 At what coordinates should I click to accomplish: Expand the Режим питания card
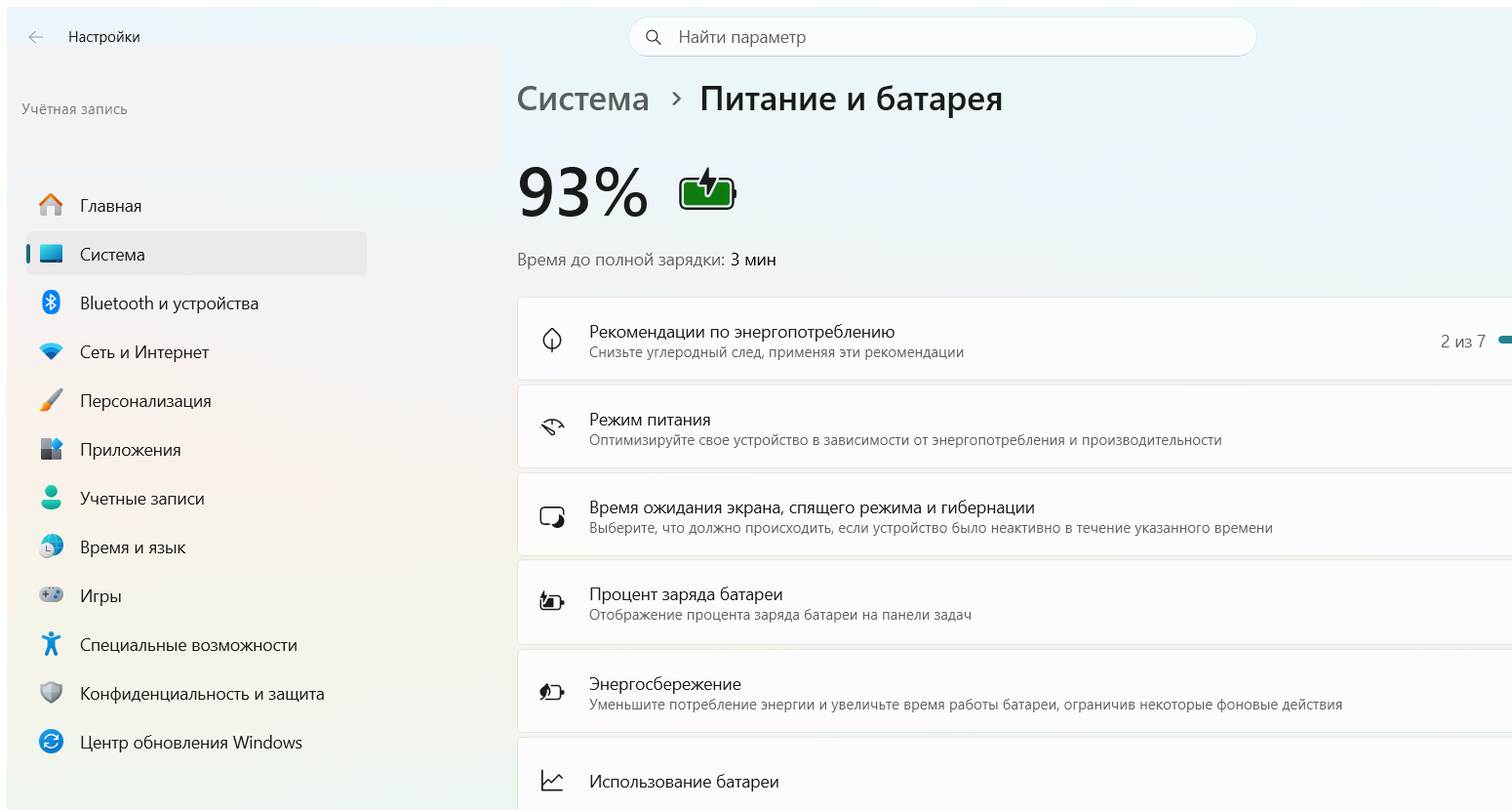(x=1015, y=426)
